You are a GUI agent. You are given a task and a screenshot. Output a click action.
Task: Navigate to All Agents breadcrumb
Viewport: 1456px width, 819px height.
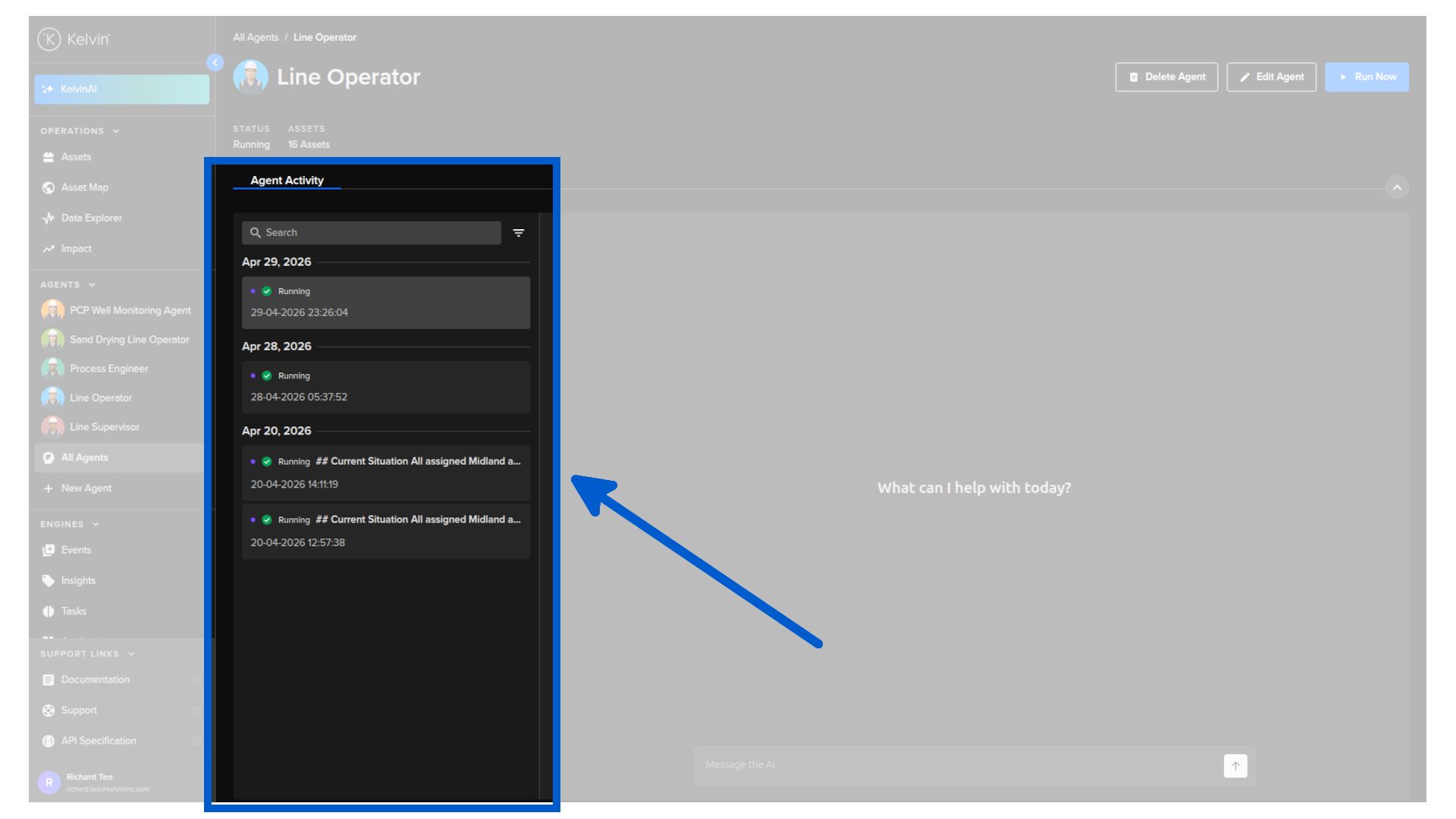coord(256,37)
